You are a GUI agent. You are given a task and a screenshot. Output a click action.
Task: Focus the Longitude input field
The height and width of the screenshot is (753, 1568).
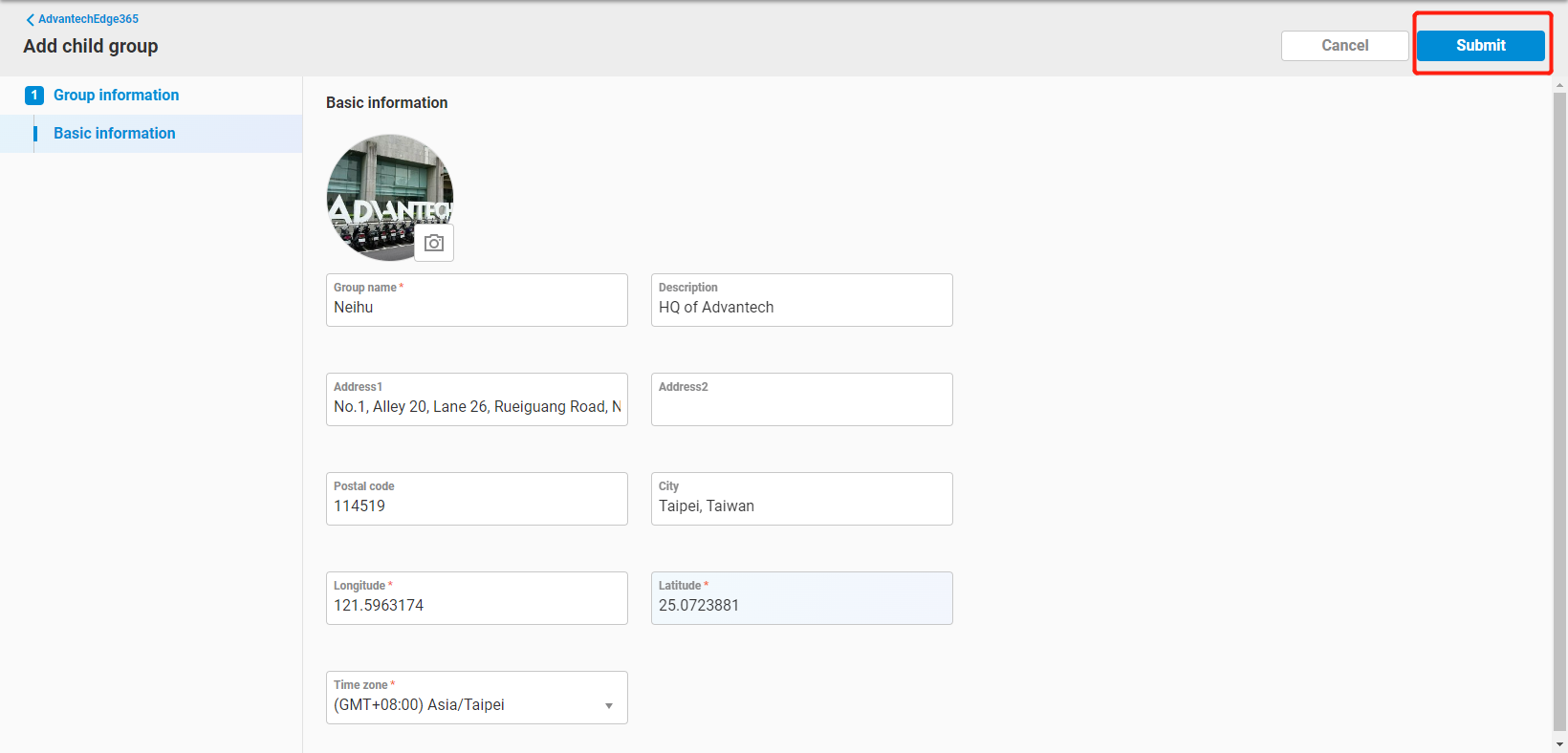(x=476, y=606)
